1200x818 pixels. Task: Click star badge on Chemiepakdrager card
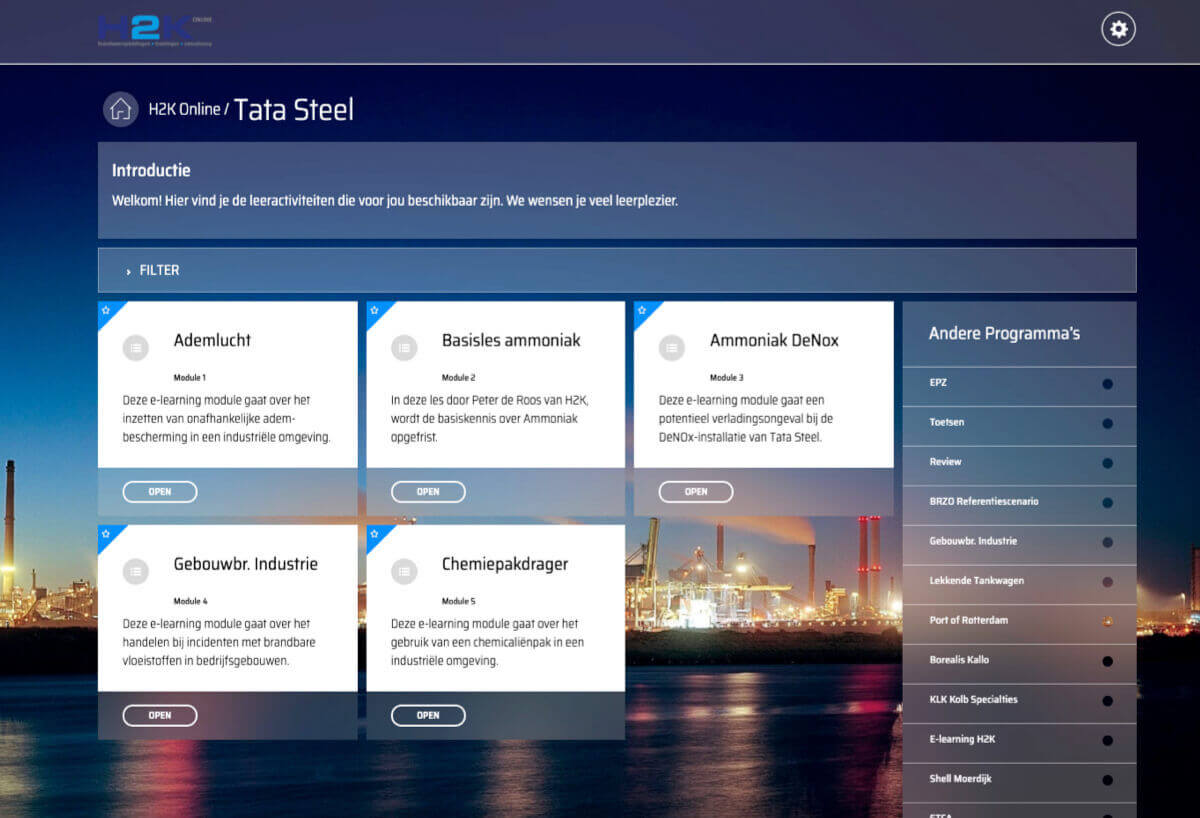374,534
